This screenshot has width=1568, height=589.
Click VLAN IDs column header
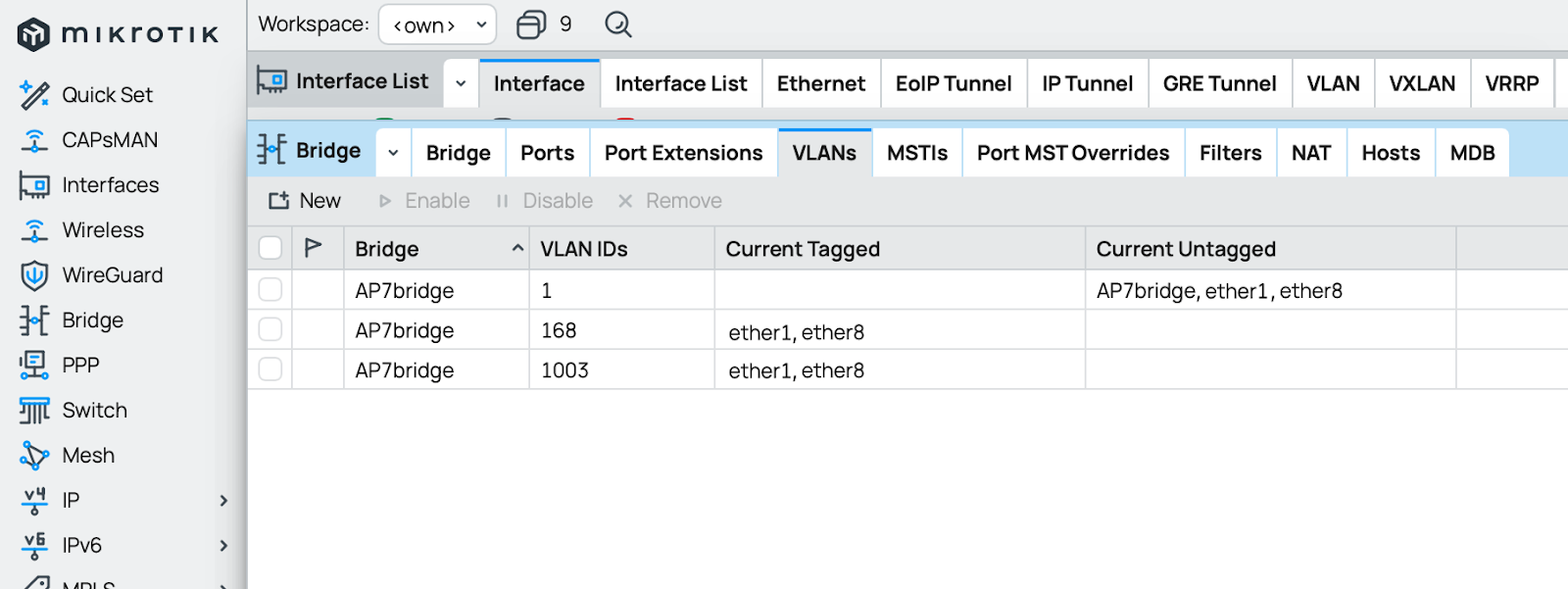point(621,249)
